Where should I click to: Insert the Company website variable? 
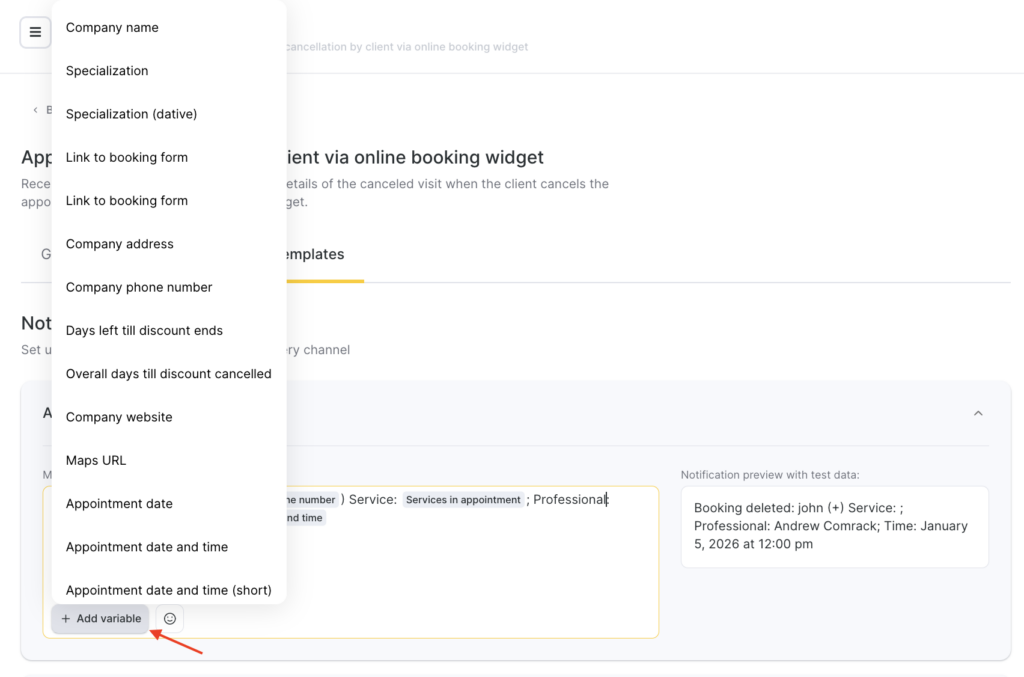[x=119, y=417]
